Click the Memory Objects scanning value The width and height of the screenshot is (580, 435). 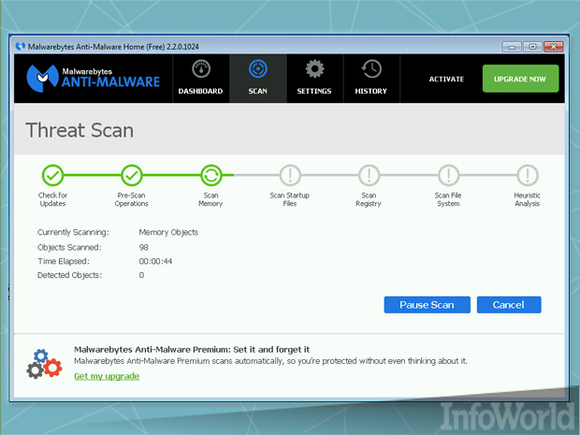point(168,233)
